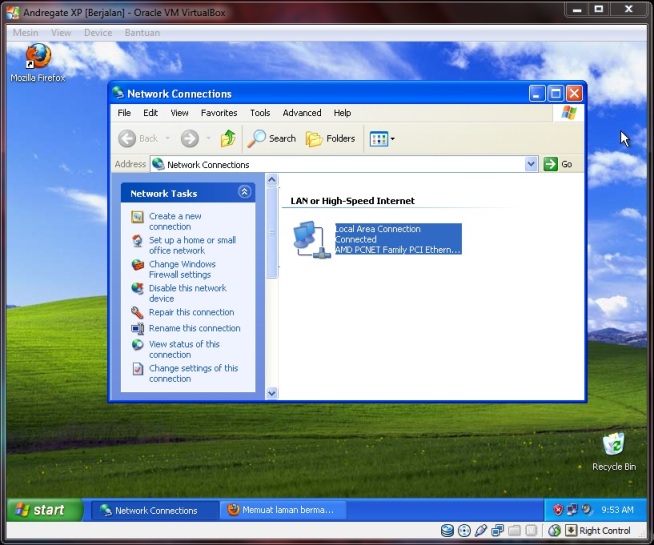Click the Disable network device icon
The image size is (654, 545).
(x=137, y=288)
